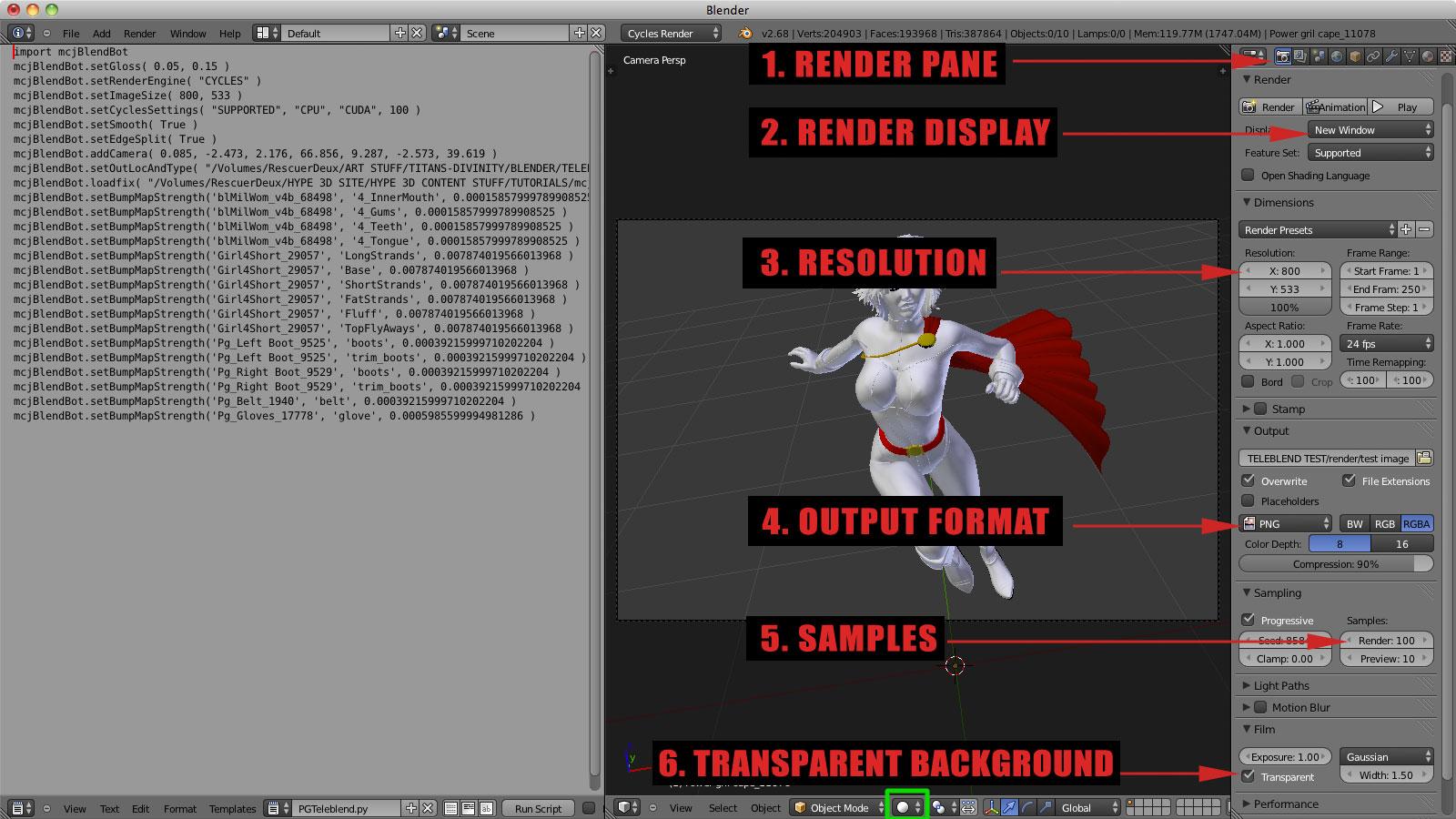Unlink PGTeleblend.py text with X icon
Viewport: 1456px width, 819px height.
coord(428,808)
